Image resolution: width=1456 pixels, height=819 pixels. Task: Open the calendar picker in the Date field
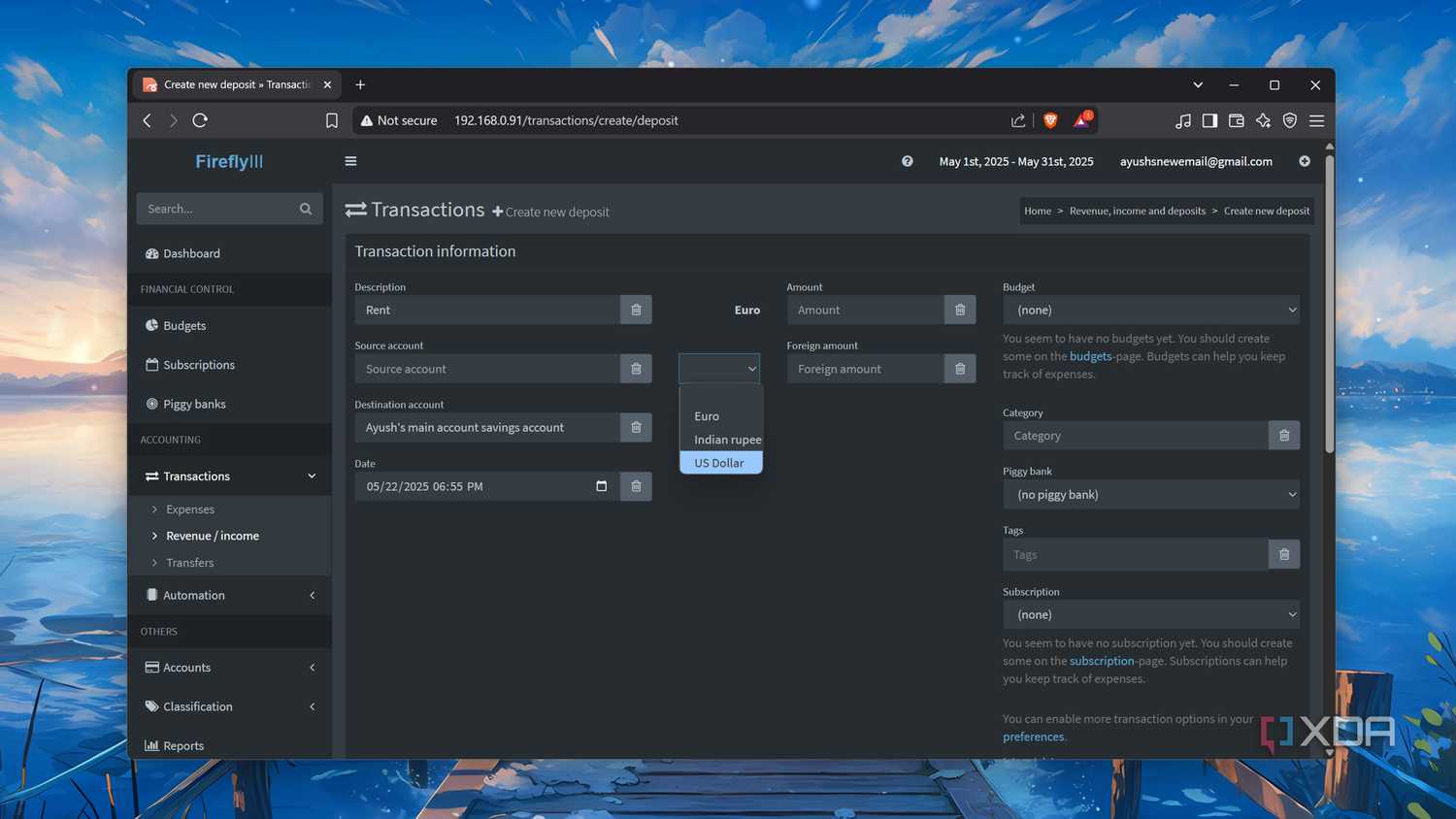tap(601, 486)
